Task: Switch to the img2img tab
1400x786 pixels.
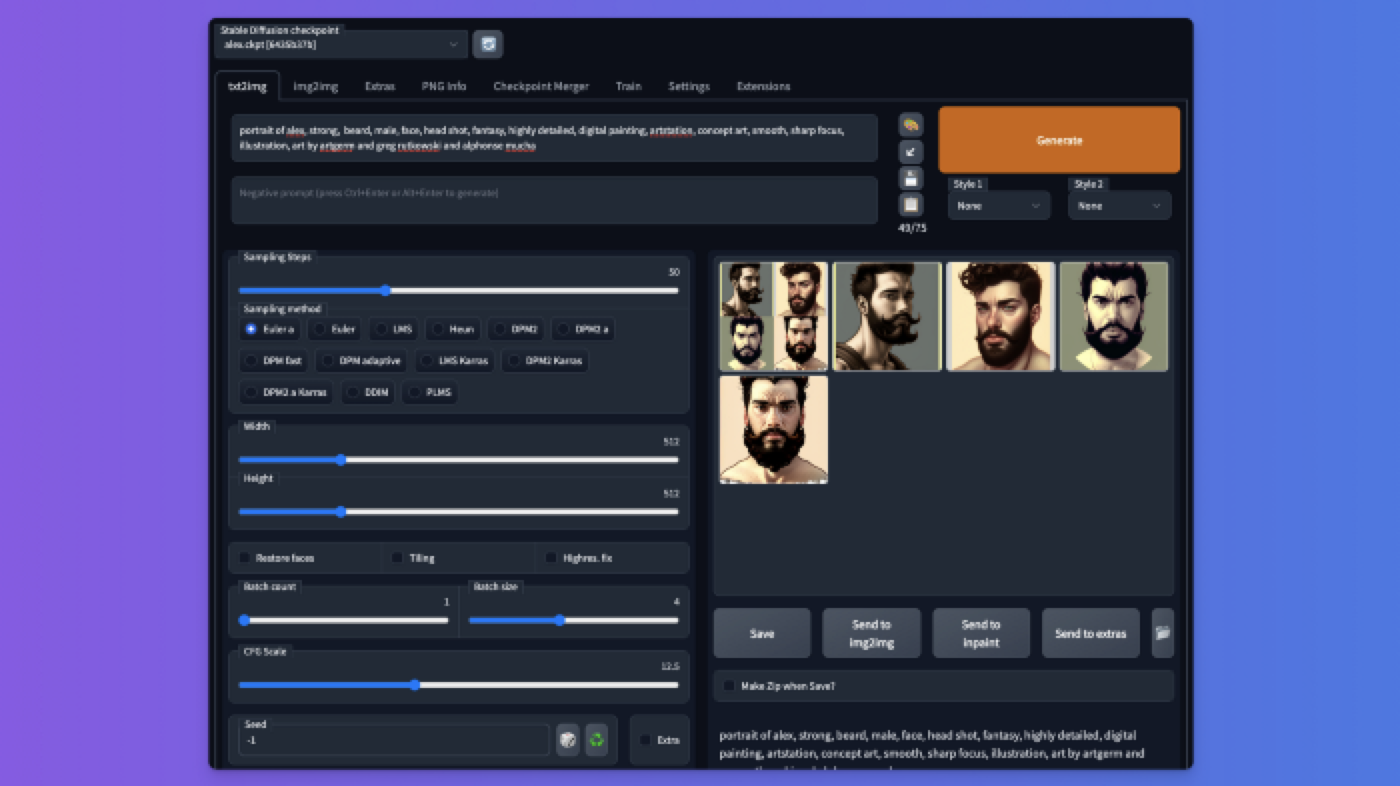Action: click(x=315, y=86)
